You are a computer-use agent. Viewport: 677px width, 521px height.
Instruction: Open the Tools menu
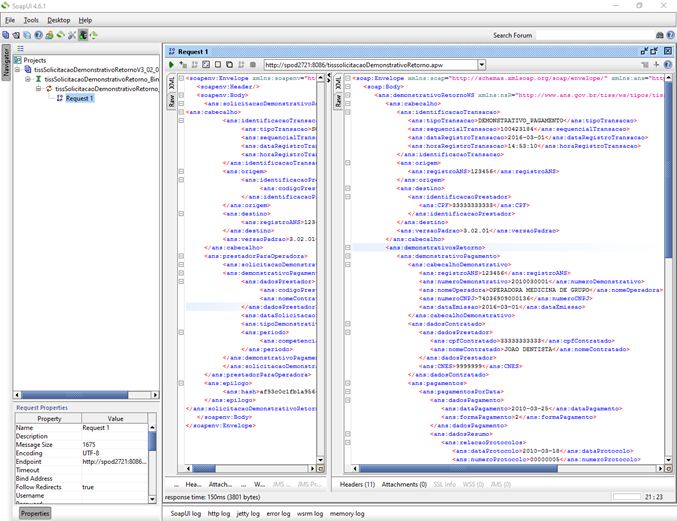pos(31,20)
